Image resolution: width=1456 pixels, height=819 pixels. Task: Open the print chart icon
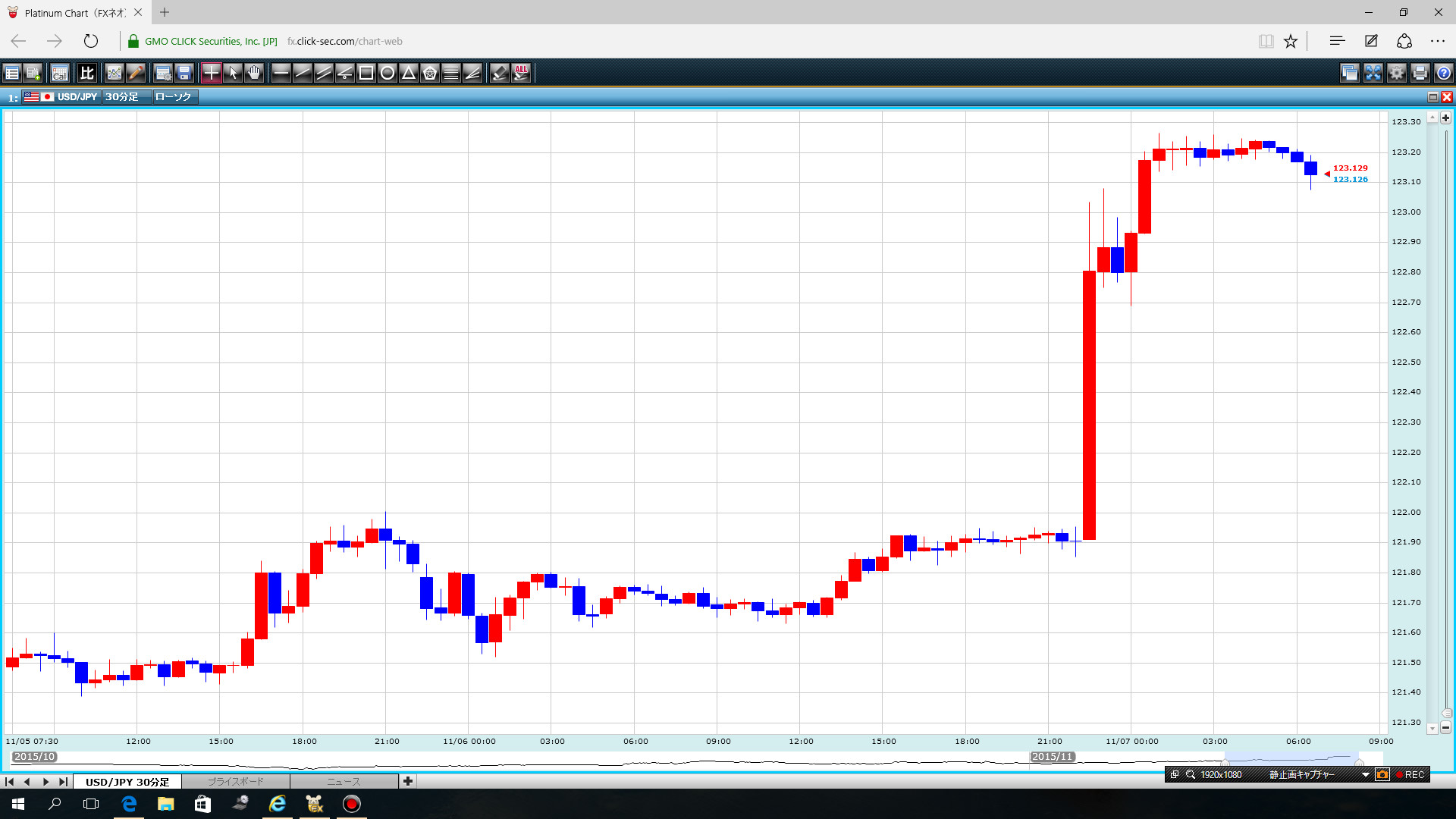click(1420, 73)
